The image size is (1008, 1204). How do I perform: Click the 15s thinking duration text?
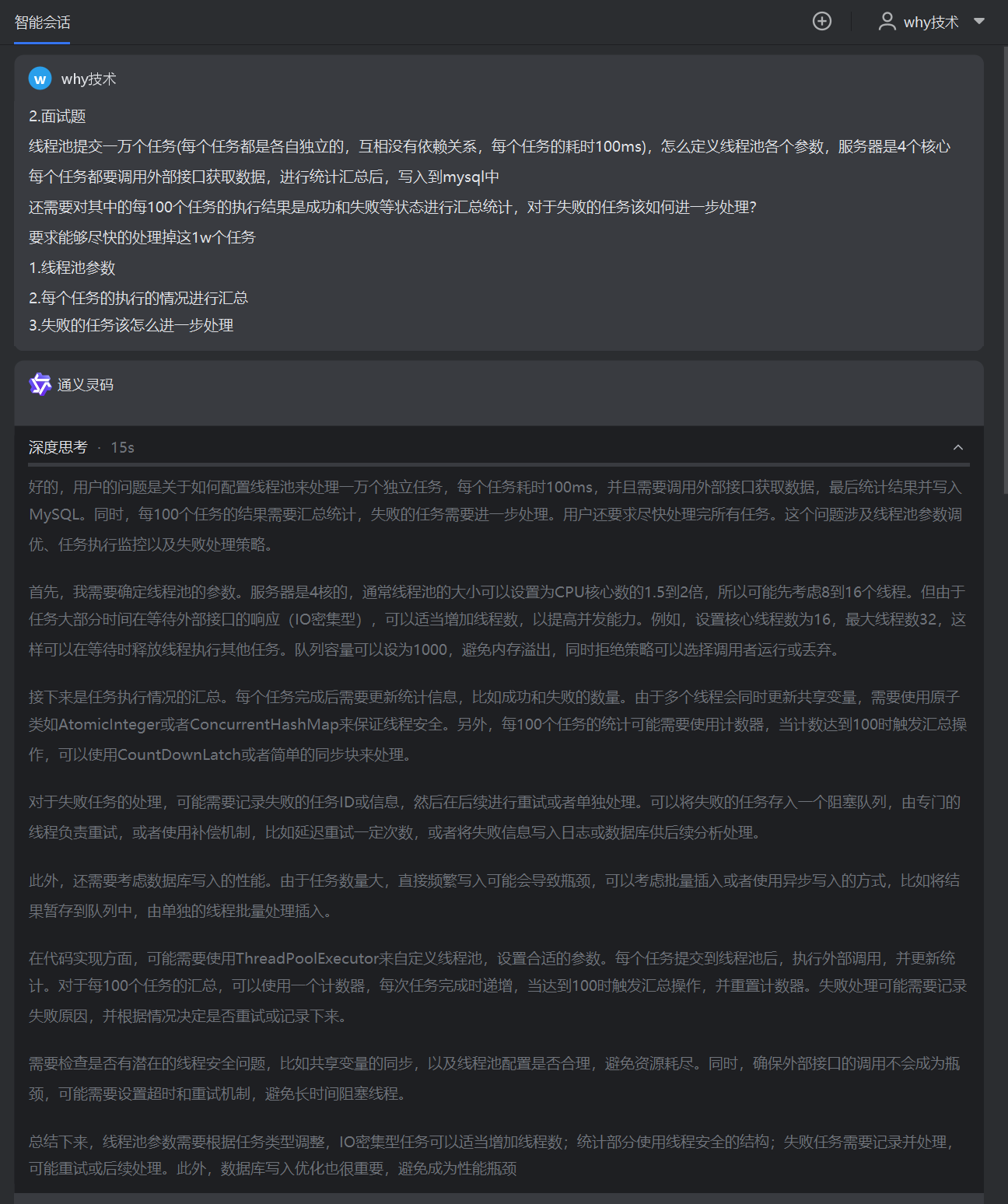(x=122, y=447)
